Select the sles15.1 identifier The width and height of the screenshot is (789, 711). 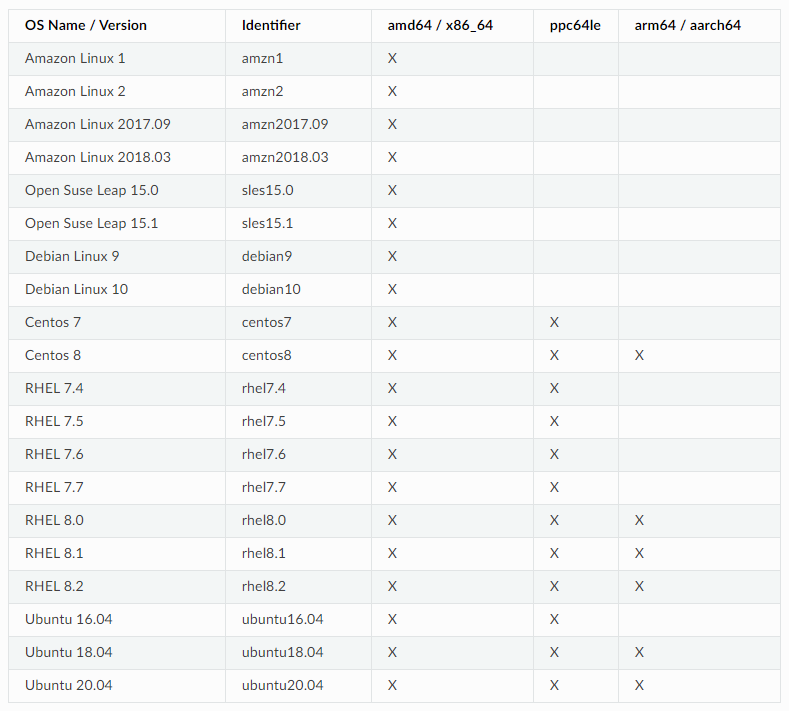coord(267,223)
